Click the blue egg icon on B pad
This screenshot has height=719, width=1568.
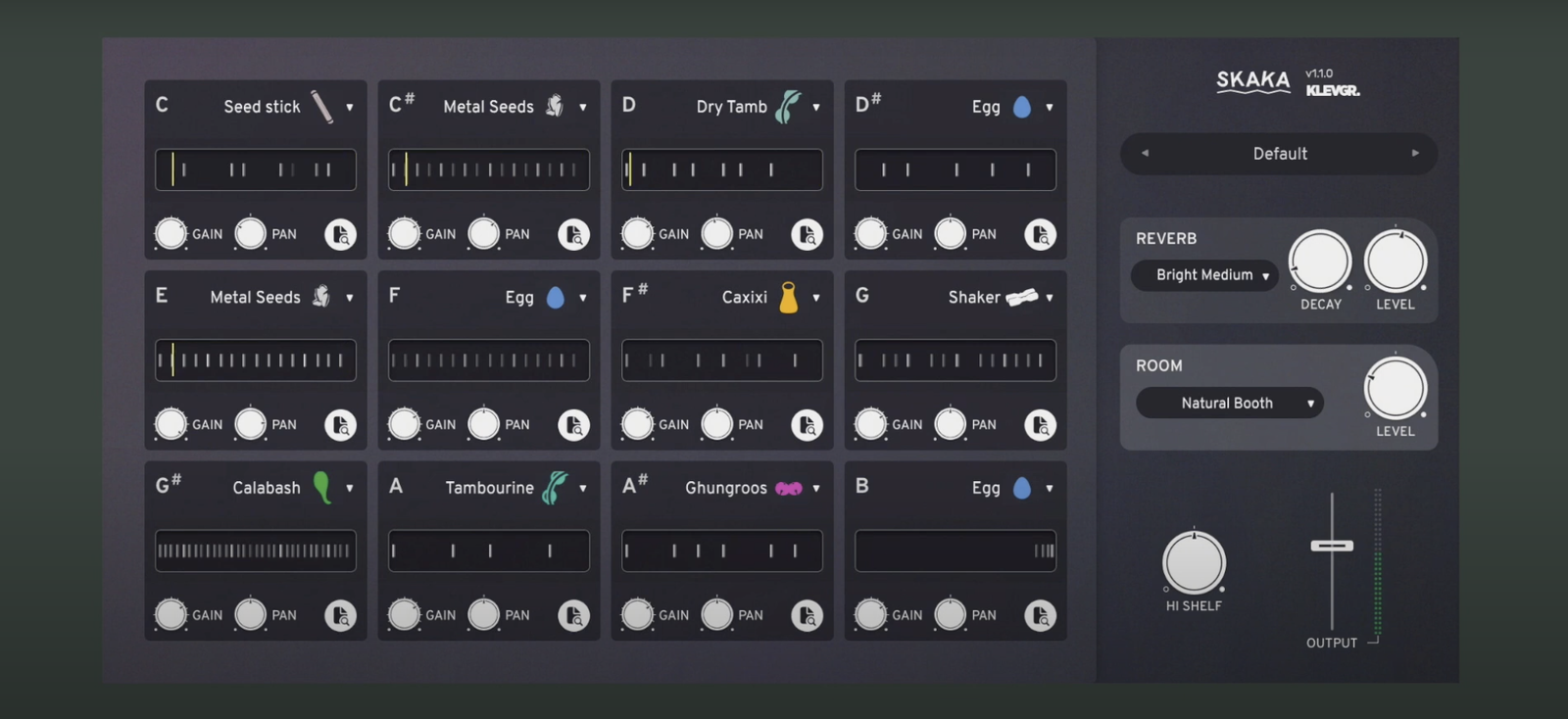pos(1021,488)
